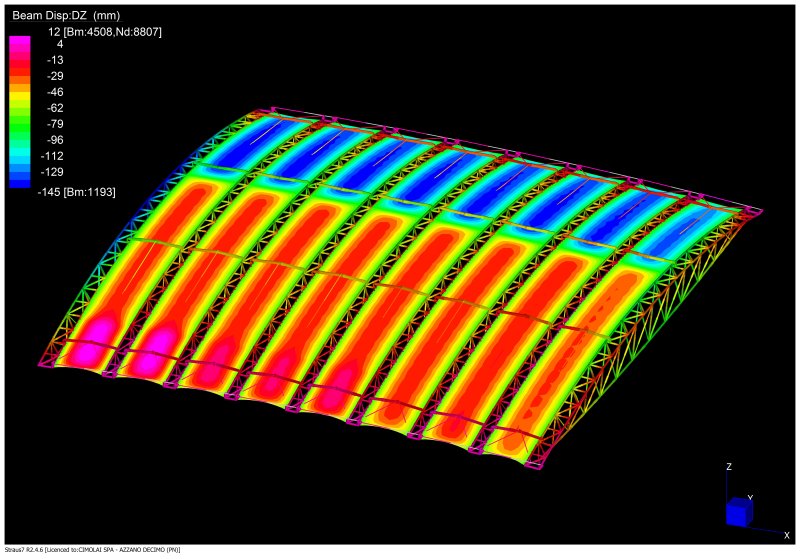Pick the Y axis label on the triad
The image size is (800, 559).
[x=751, y=497]
